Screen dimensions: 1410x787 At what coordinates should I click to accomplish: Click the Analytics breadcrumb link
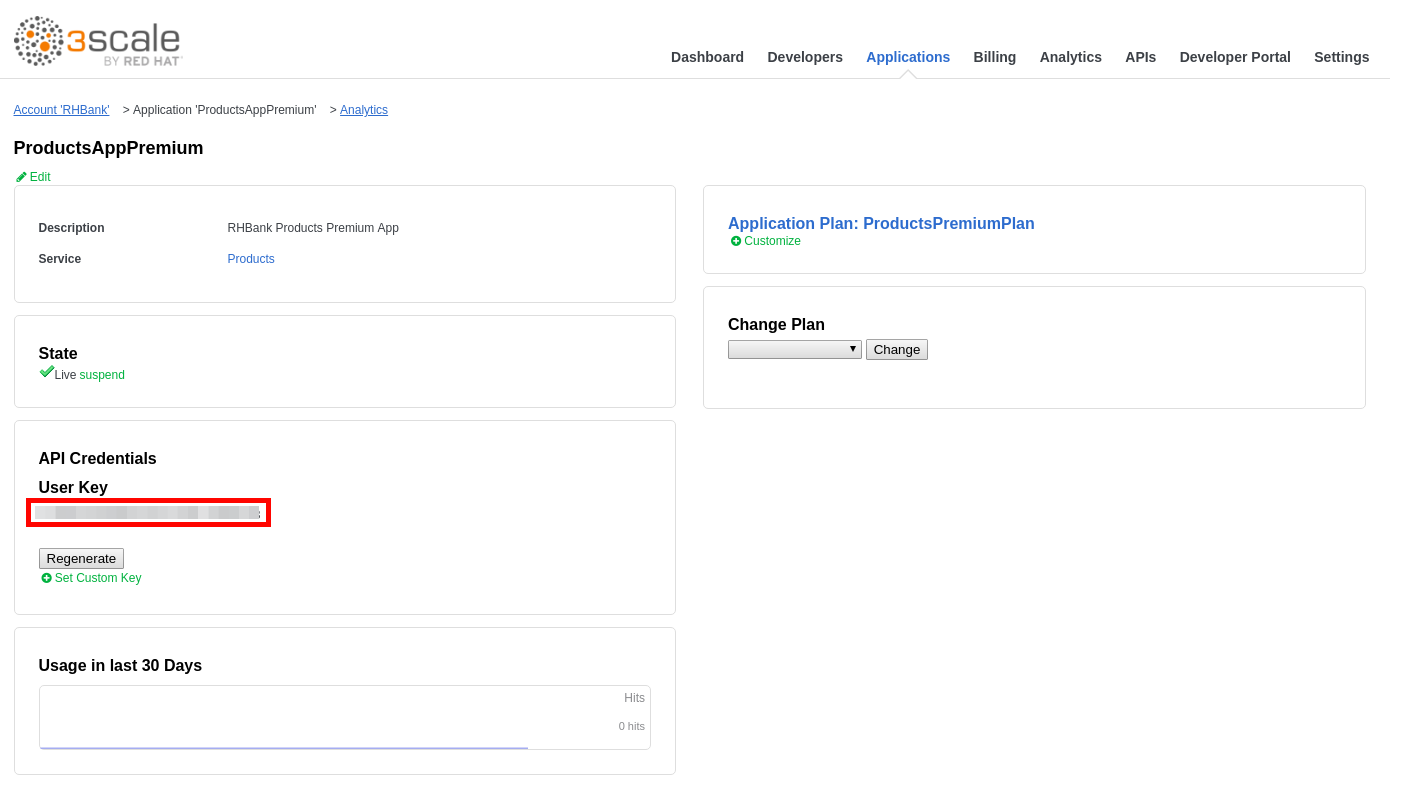coord(363,110)
